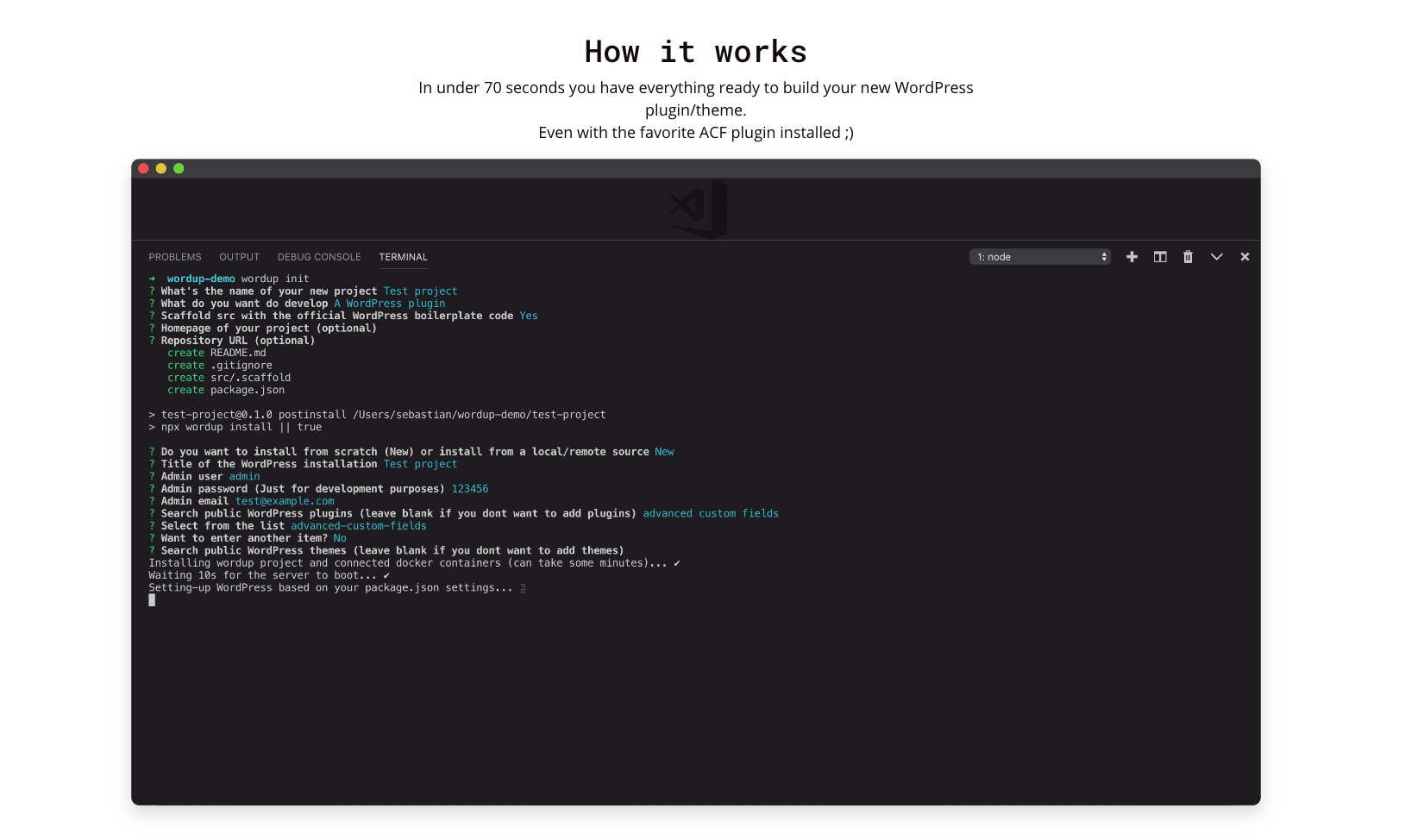This screenshot has height=840, width=1411.
Task: Switch to the OUTPUT tab
Action: click(x=239, y=257)
